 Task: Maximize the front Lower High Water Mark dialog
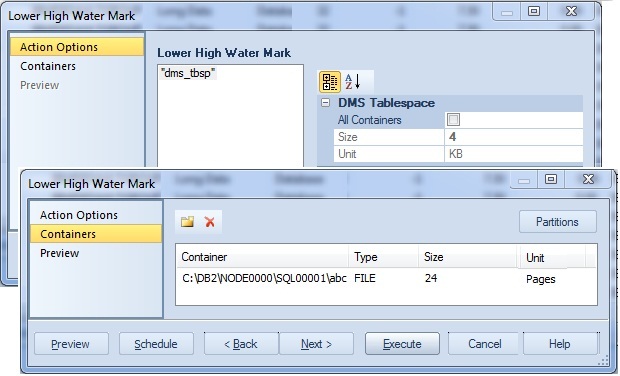(551, 179)
